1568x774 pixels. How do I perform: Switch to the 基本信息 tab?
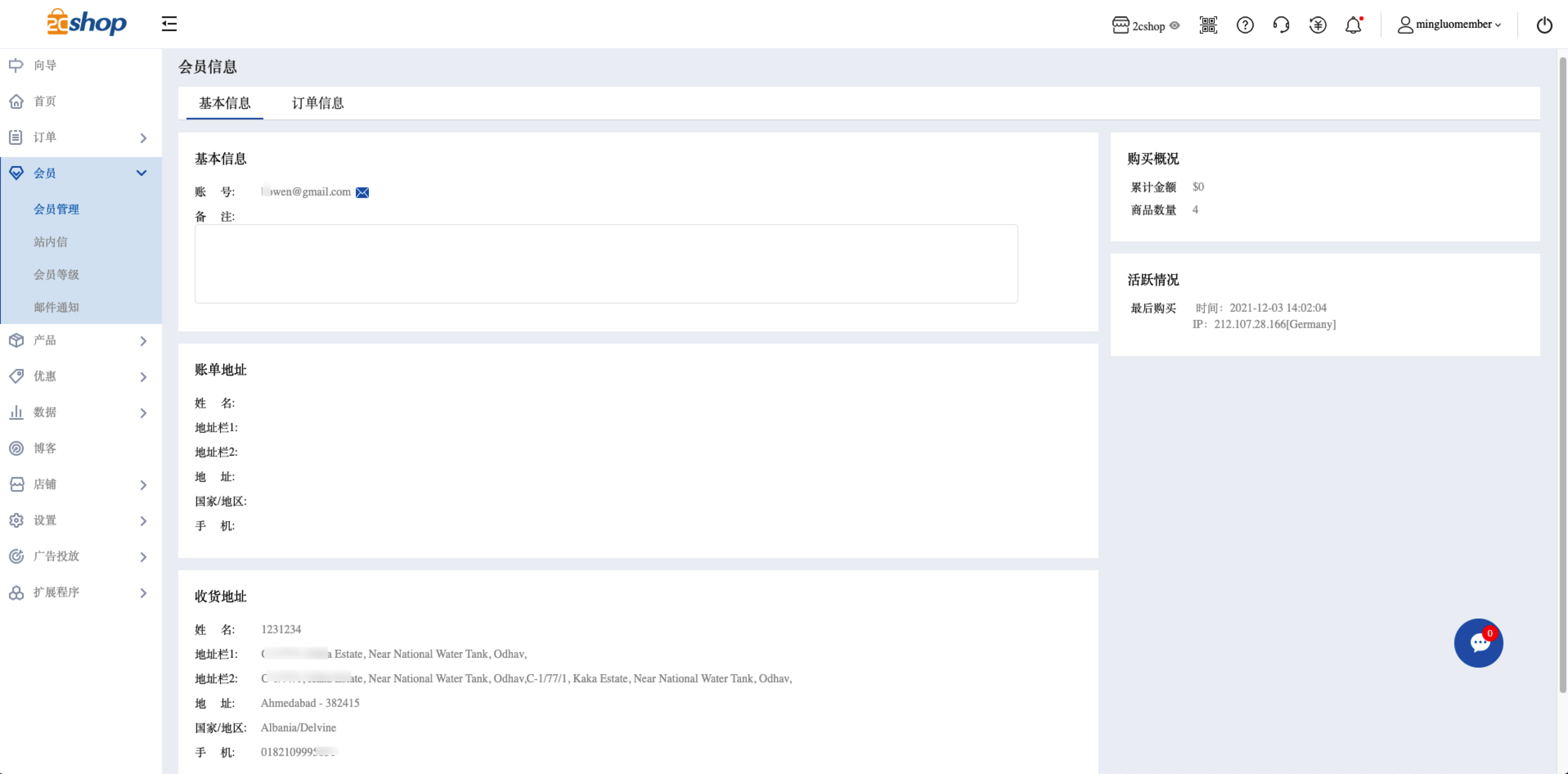(225, 103)
